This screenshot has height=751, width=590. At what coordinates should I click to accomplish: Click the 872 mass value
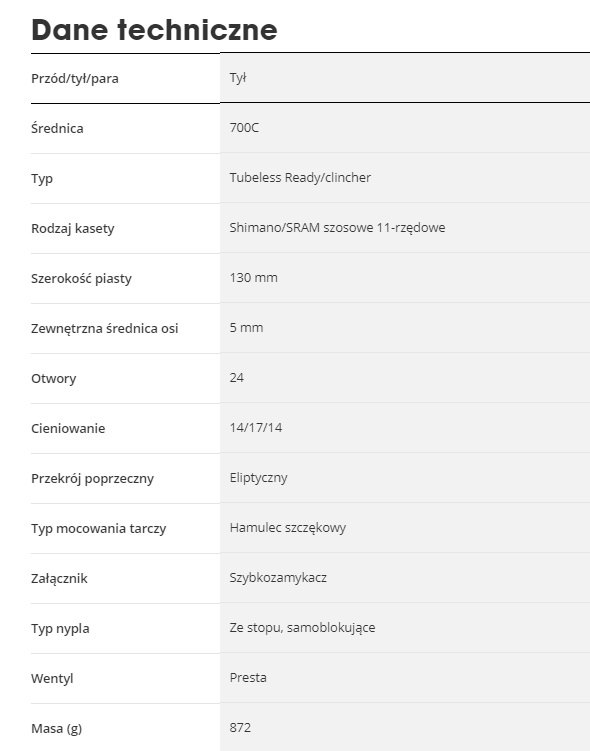pyautogui.click(x=240, y=728)
